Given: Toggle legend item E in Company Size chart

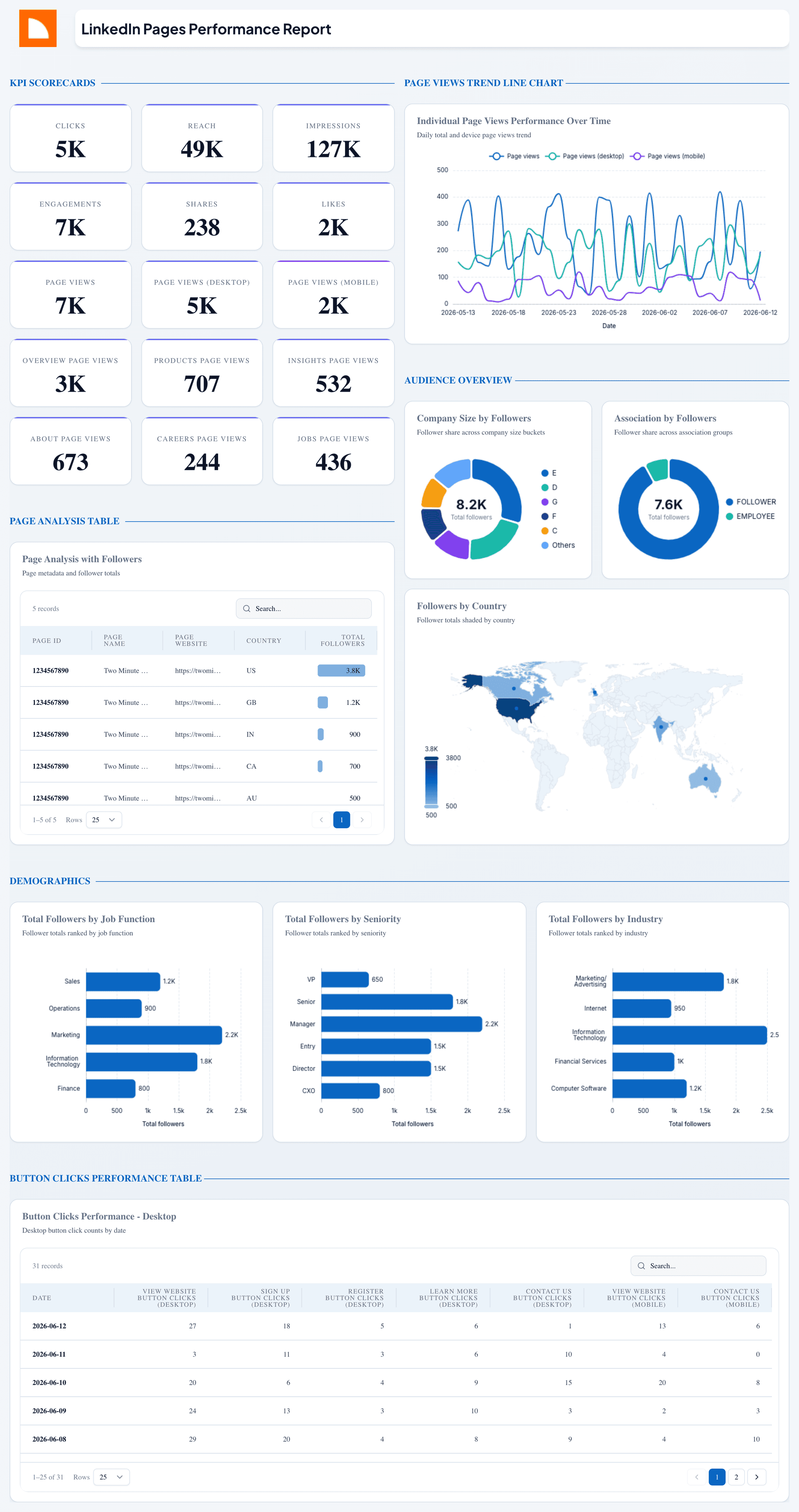Looking at the screenshot, I should coord(548,473).
